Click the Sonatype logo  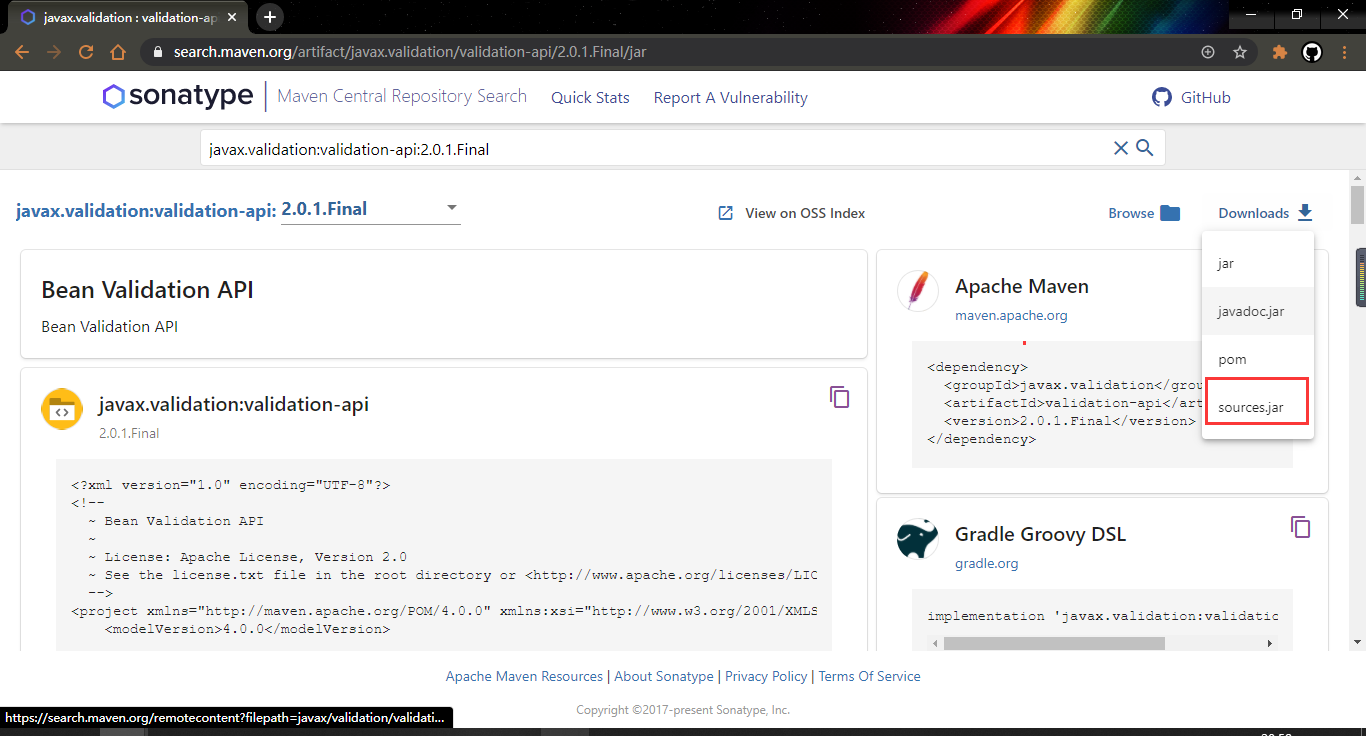[178, 96]
